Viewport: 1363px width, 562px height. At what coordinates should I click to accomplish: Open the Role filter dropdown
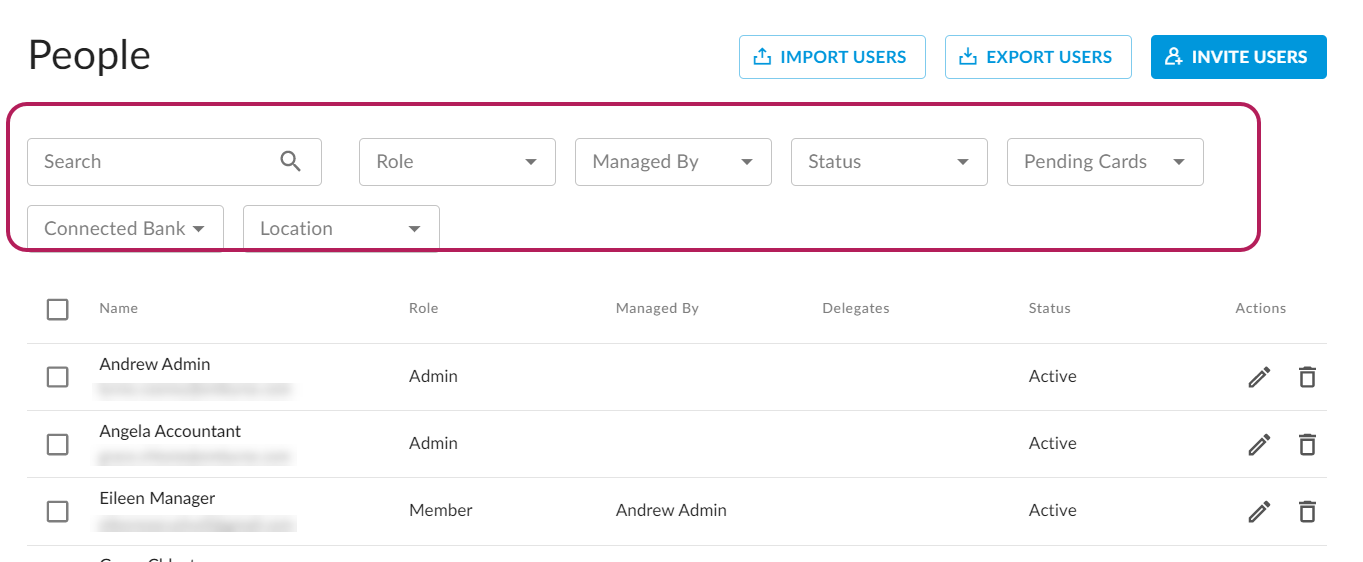click(x=457, y=162)
